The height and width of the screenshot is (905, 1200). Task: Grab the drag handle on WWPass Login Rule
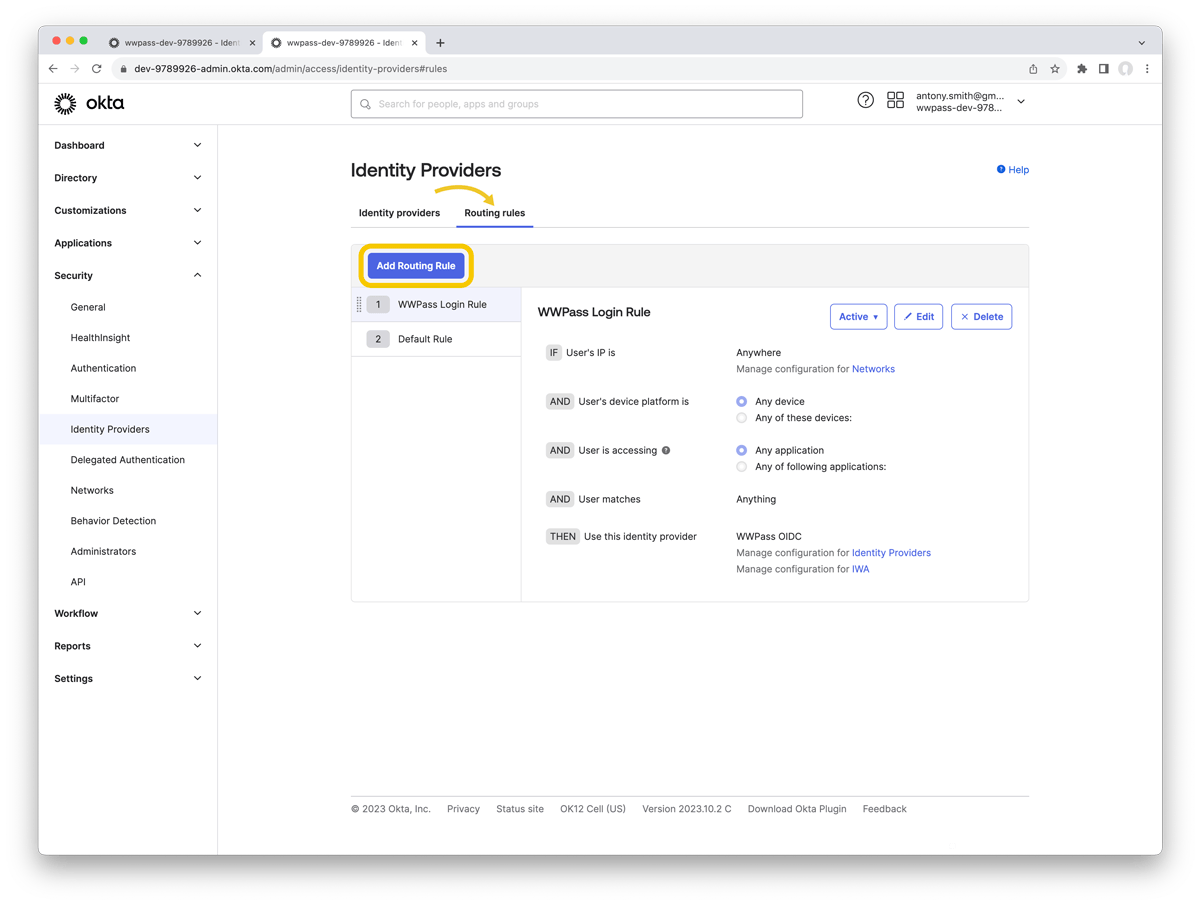(x=359, y=304)
